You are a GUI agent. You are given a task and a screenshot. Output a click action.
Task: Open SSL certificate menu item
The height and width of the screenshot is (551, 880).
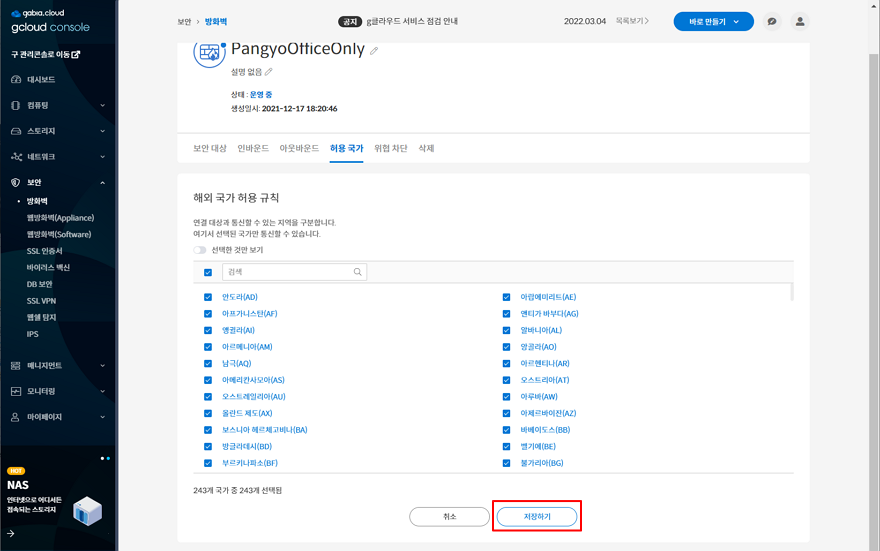point(45,251)
